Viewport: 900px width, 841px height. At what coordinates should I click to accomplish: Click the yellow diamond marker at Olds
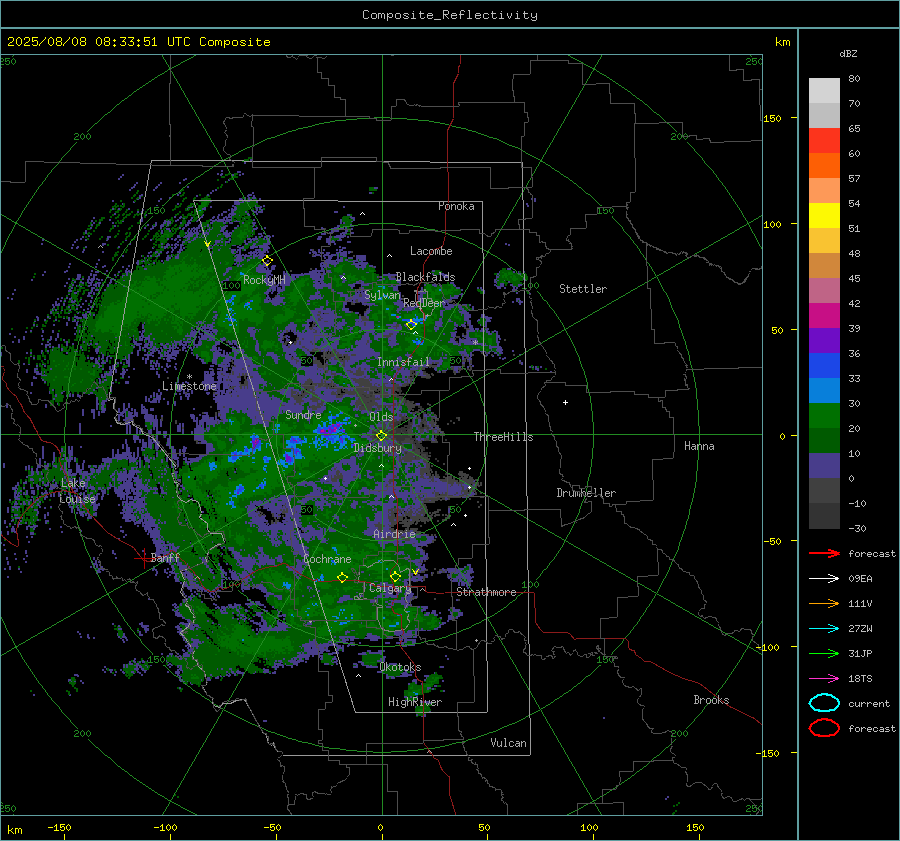pos(381,436)
